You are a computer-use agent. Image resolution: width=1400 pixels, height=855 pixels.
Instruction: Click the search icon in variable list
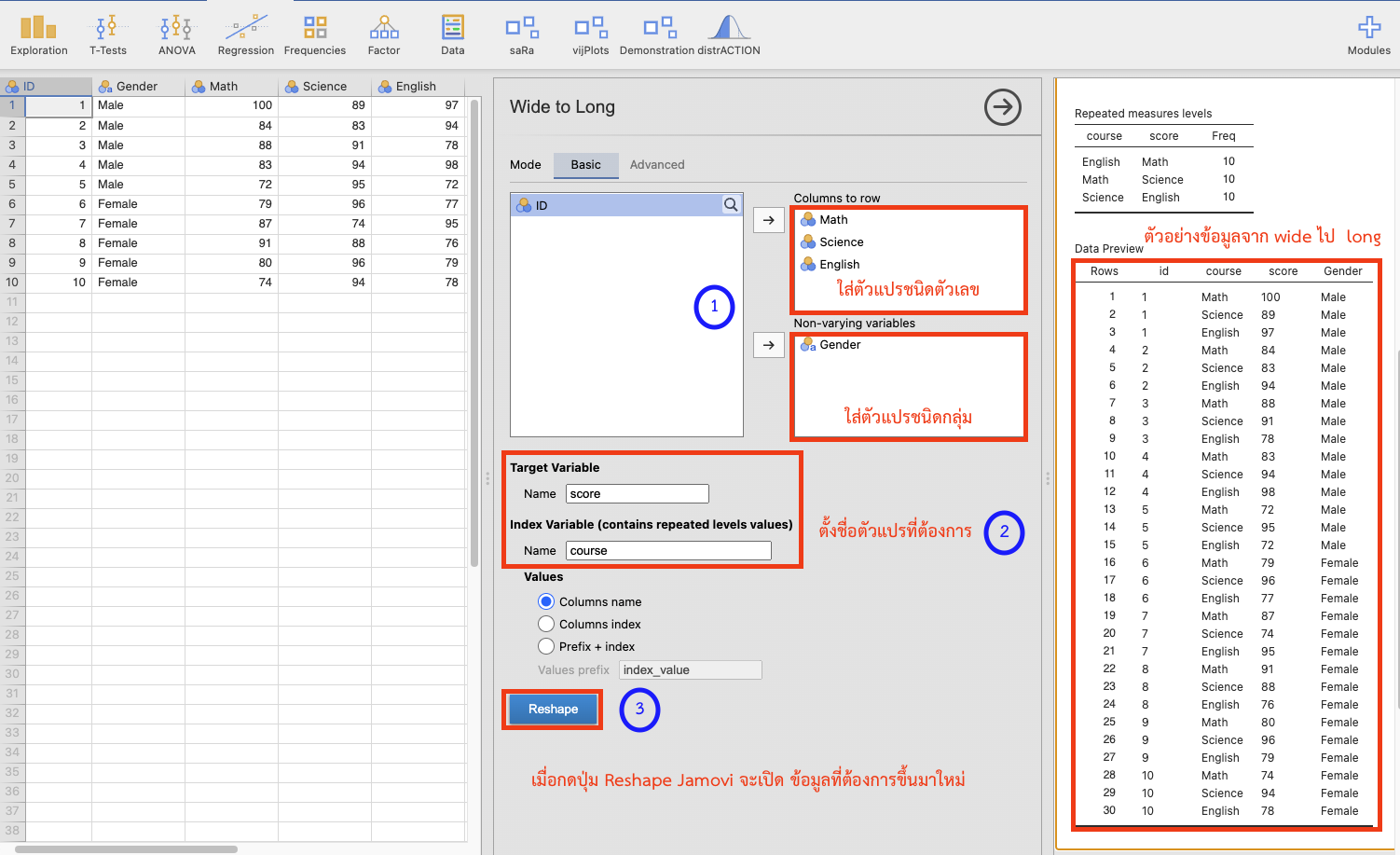[x=731, y=205]
